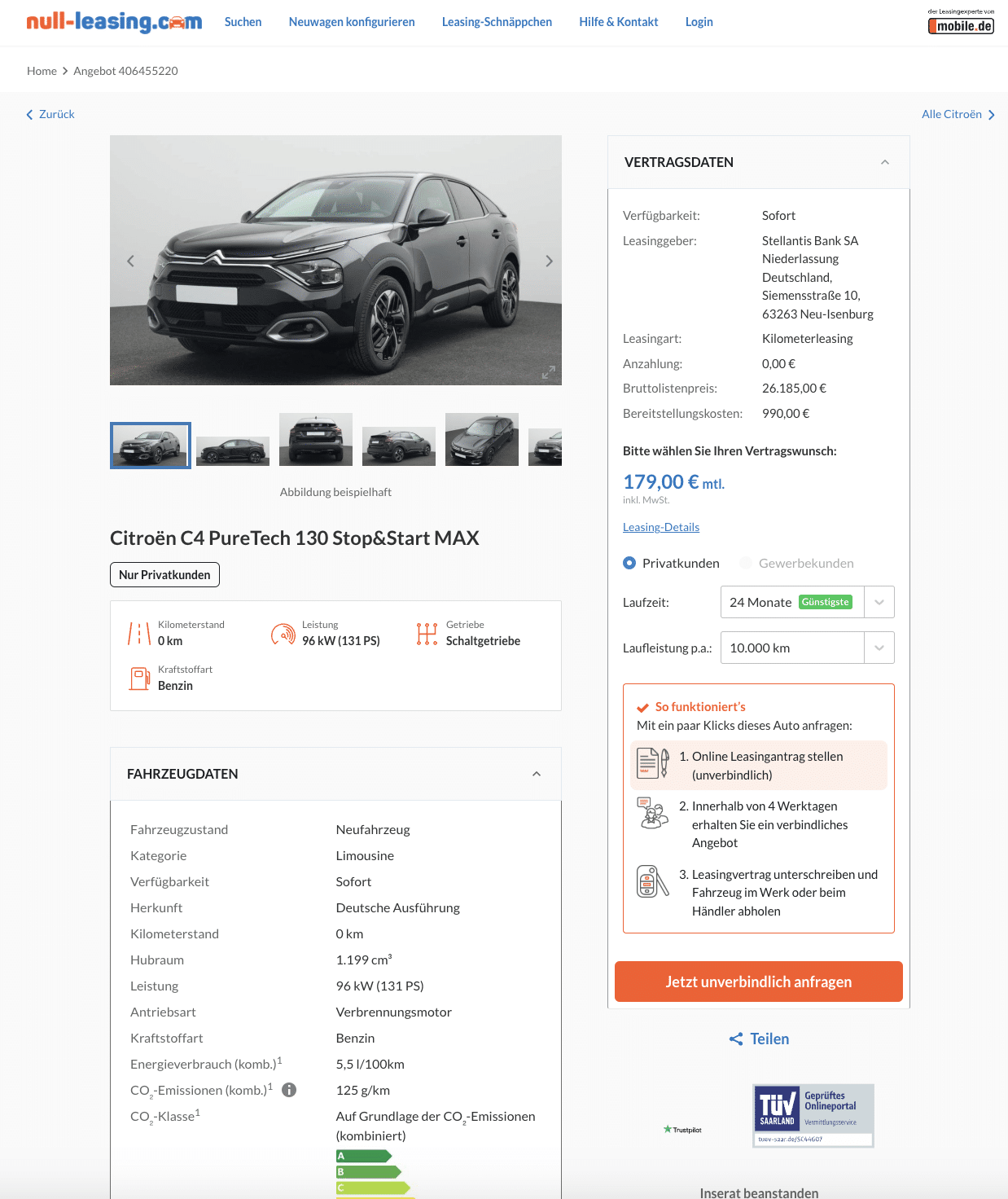The height and width of the screenshot is (1199, 1008).
Task: Click the Citroën C4 PureTech title
Action: pyautogui.click(x=295, y=538)
